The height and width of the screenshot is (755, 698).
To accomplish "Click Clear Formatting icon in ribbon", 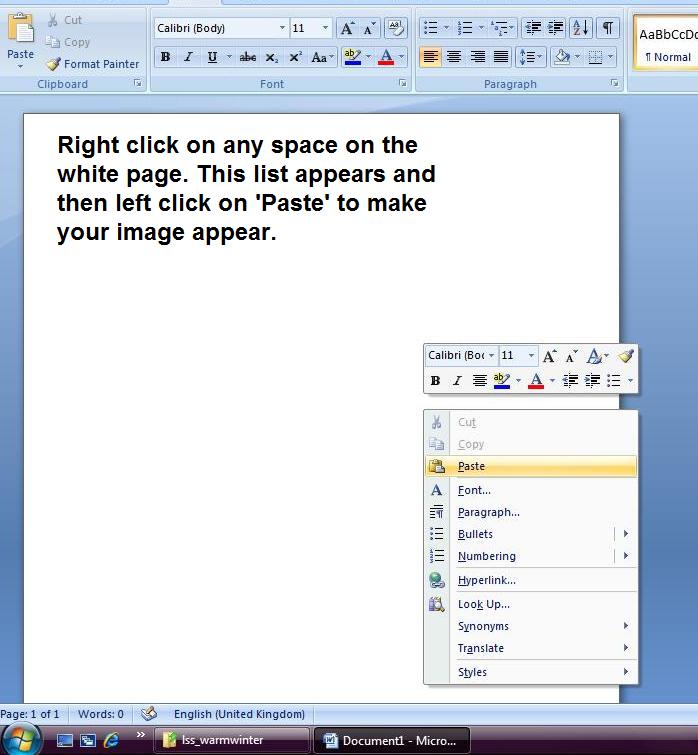I will click(x=396, y=28).
